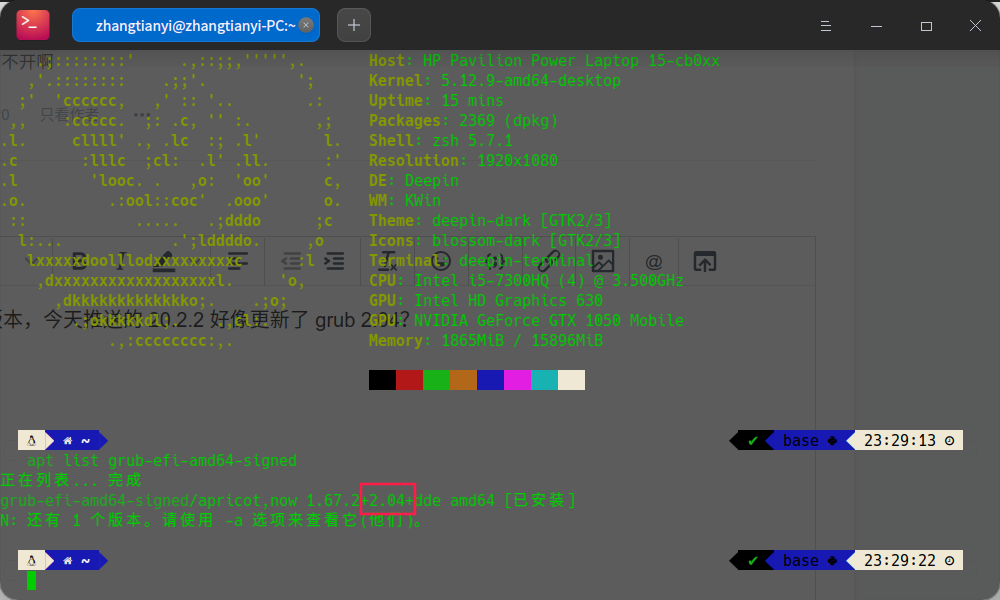
Task: Click the apt list grub-efi-amd64-signed command
Action: point(161,460)
